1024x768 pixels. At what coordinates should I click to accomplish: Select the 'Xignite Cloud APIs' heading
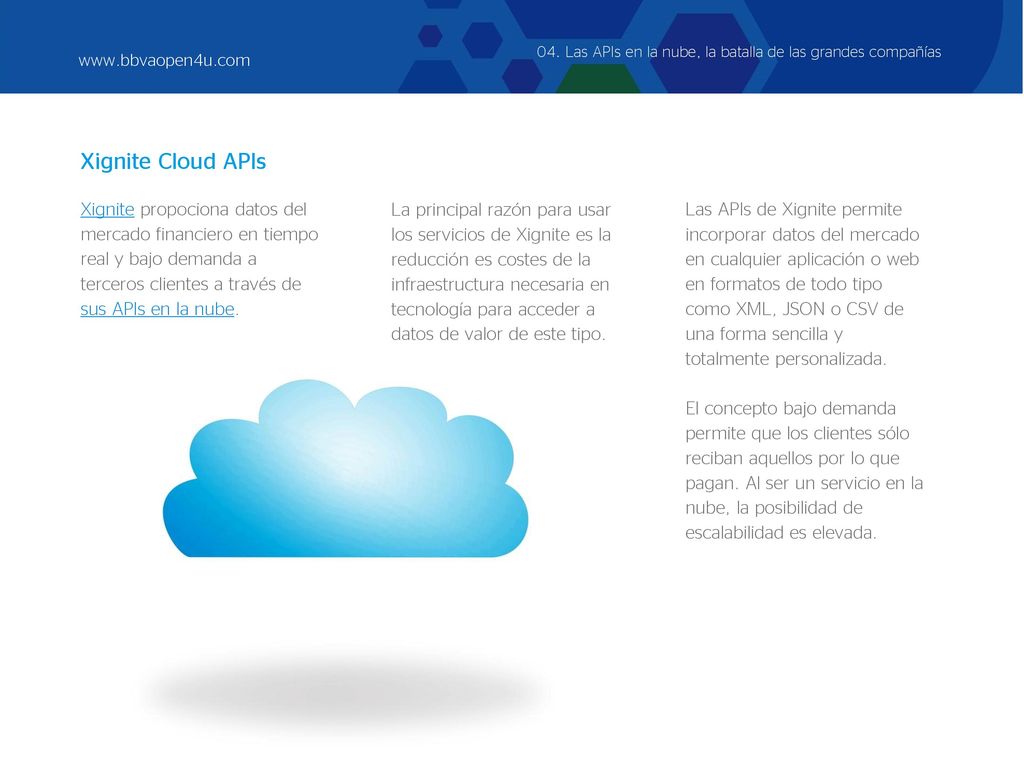pos(173,161)
